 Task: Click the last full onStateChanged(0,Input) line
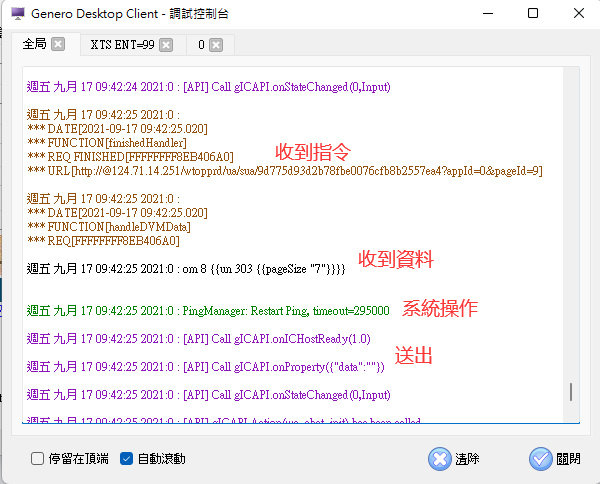tap(209, 395)
